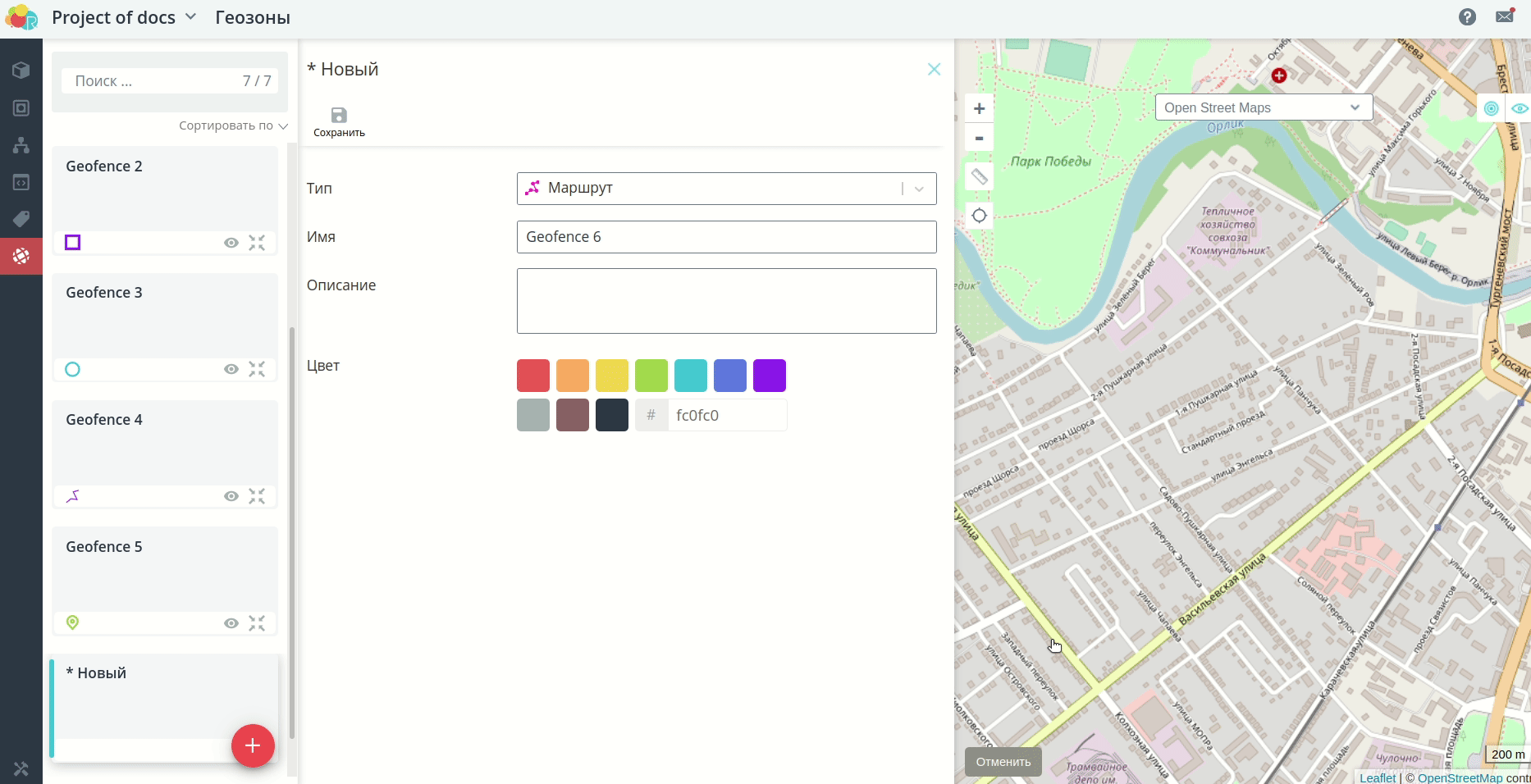Open the code window sidebar icon

(21, 182)
